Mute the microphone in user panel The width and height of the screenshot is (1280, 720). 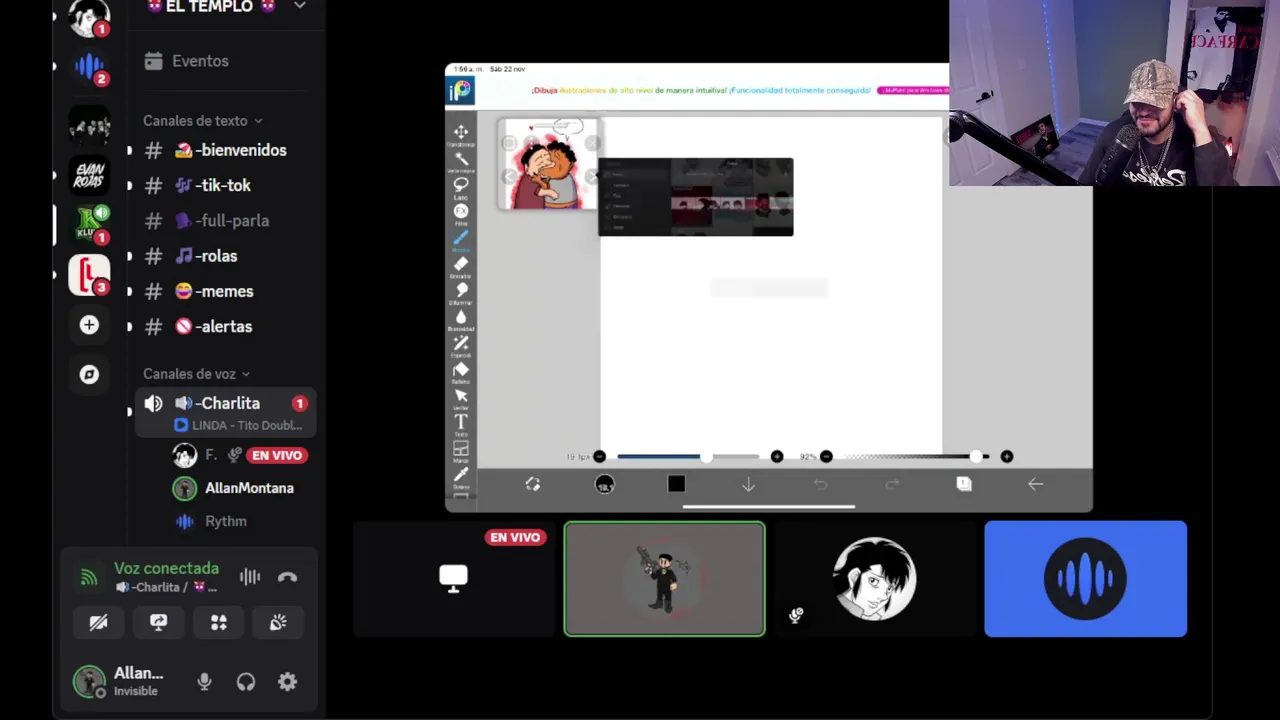tap(204, 682)
